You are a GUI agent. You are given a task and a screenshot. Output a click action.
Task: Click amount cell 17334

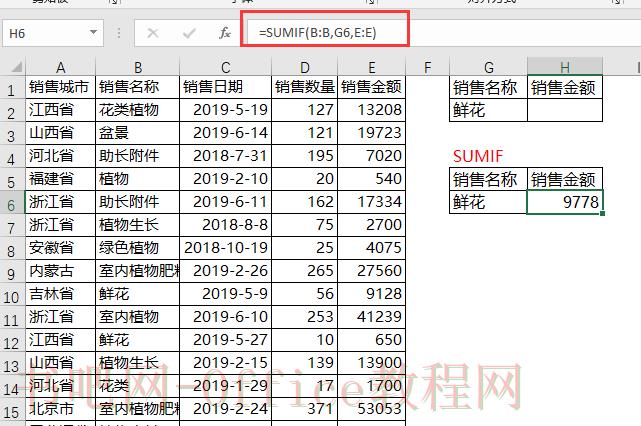pos(372,202)
